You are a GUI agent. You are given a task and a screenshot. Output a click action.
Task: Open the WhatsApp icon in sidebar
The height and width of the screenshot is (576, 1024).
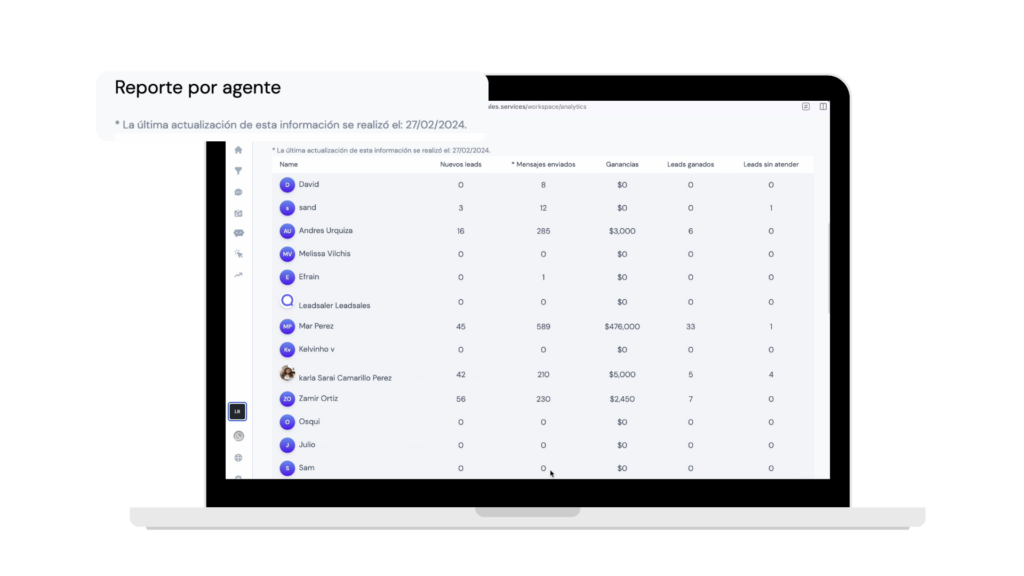(238, 436)
